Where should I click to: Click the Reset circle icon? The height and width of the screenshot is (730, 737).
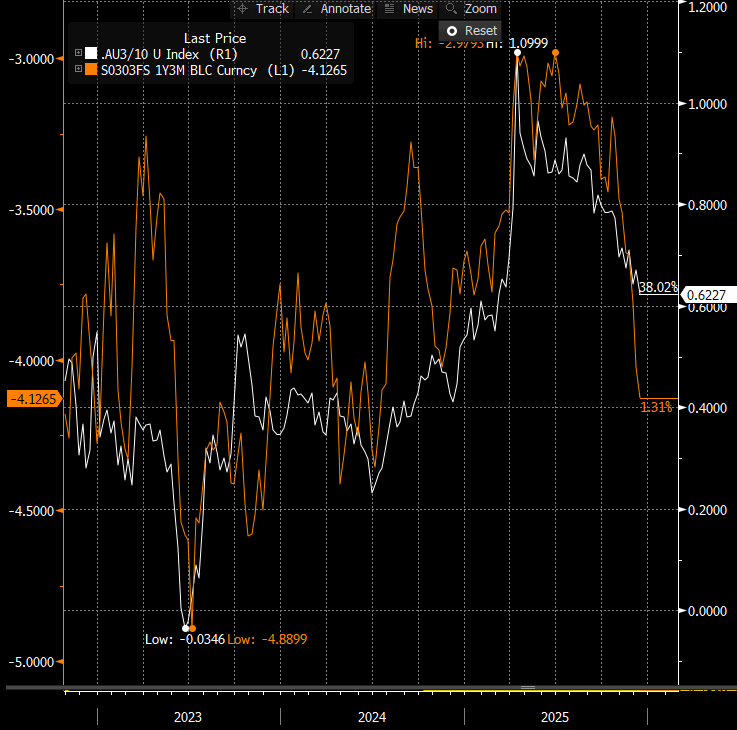[452, 31]
